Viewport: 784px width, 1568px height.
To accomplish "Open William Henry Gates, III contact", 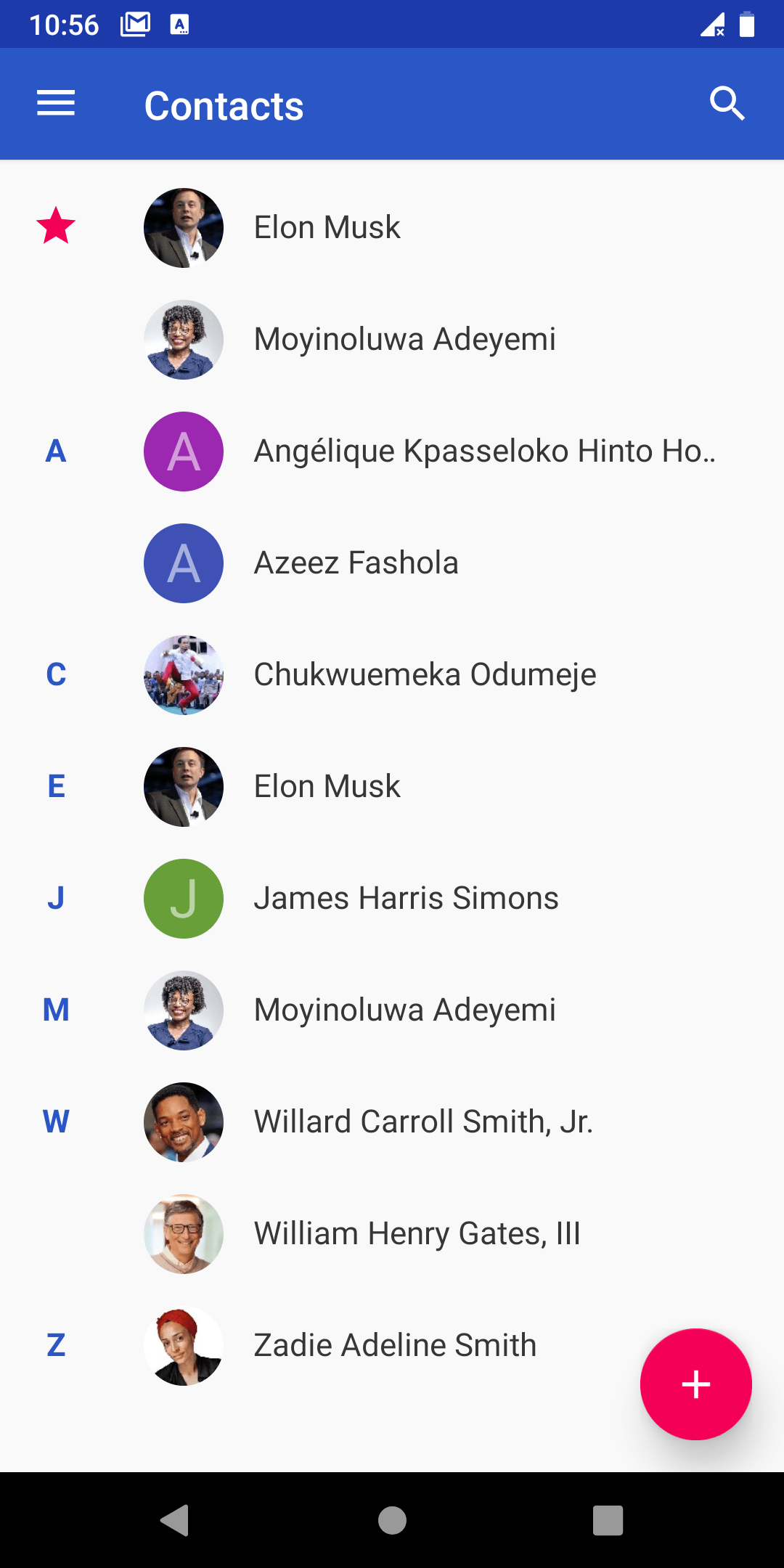I will point(417,1234).
